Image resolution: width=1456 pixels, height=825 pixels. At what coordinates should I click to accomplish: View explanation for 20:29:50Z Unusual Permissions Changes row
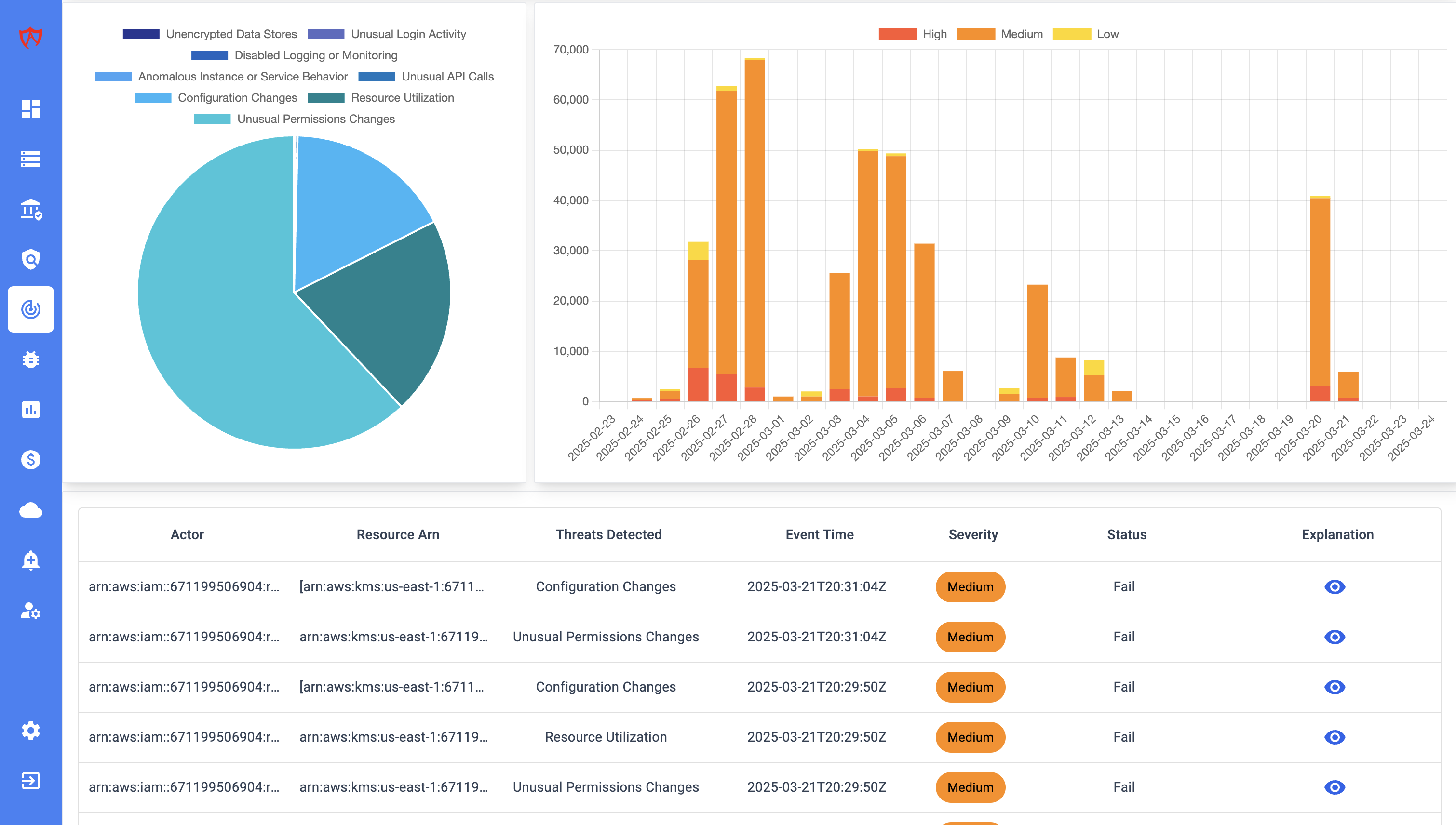[1335, 787]
